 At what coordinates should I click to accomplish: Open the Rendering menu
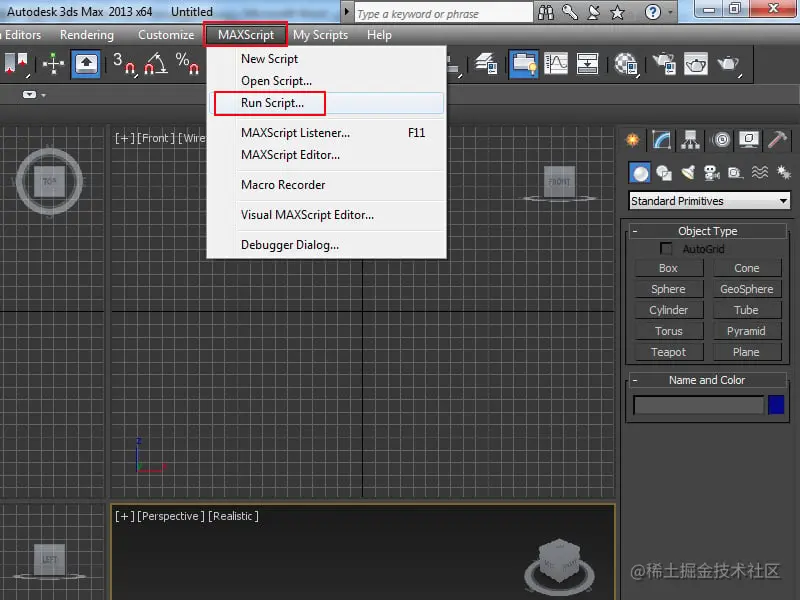click(87, 35)
